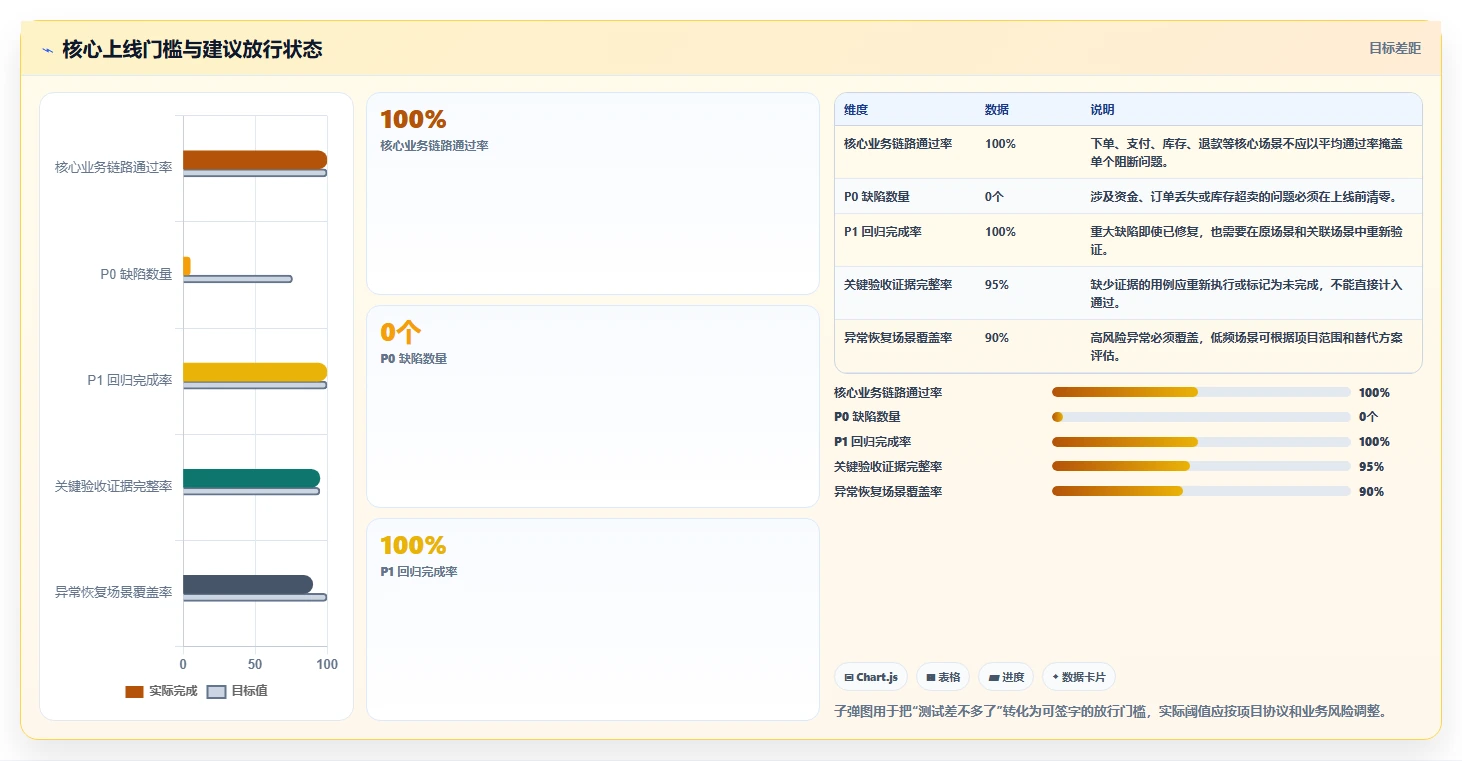Click the yellow actual bar for P1 回归完成率
The width and height of the screenshot is (1462, 761).
point(254,372)
